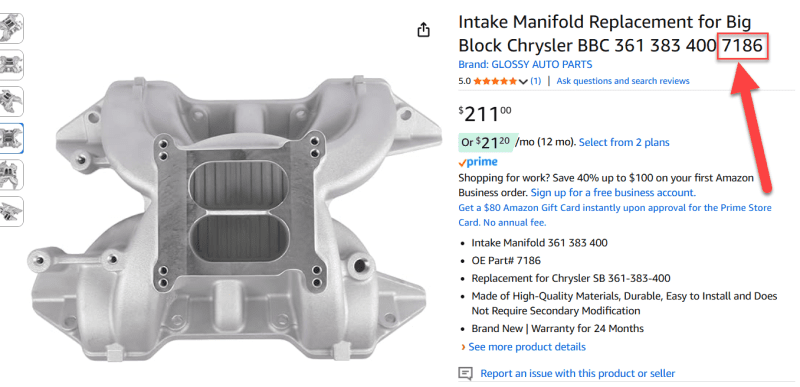
Task: Click the share icon above product image
Action: (423, 30)
